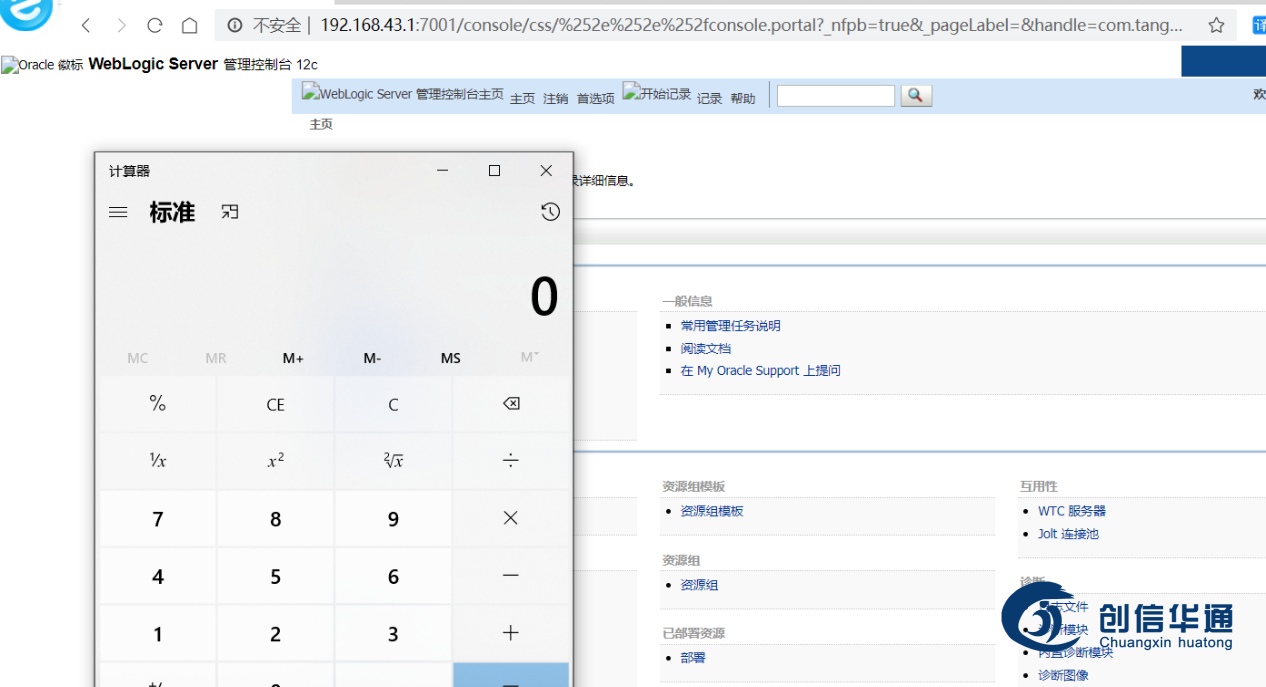
Task: Reload the page with refresh icon
Action: tap(154, 25)
